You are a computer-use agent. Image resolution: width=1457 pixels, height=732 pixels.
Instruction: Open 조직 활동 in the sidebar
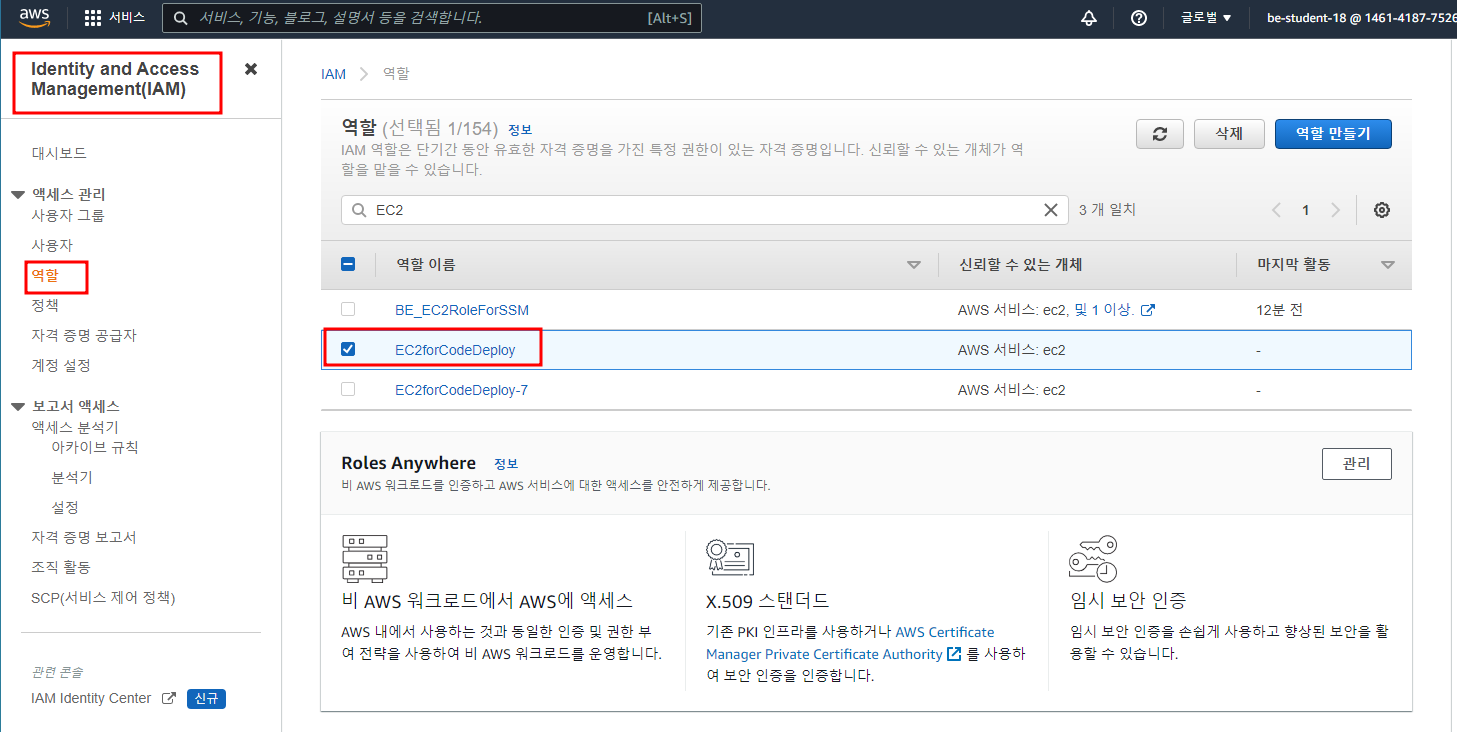[61, 567]
